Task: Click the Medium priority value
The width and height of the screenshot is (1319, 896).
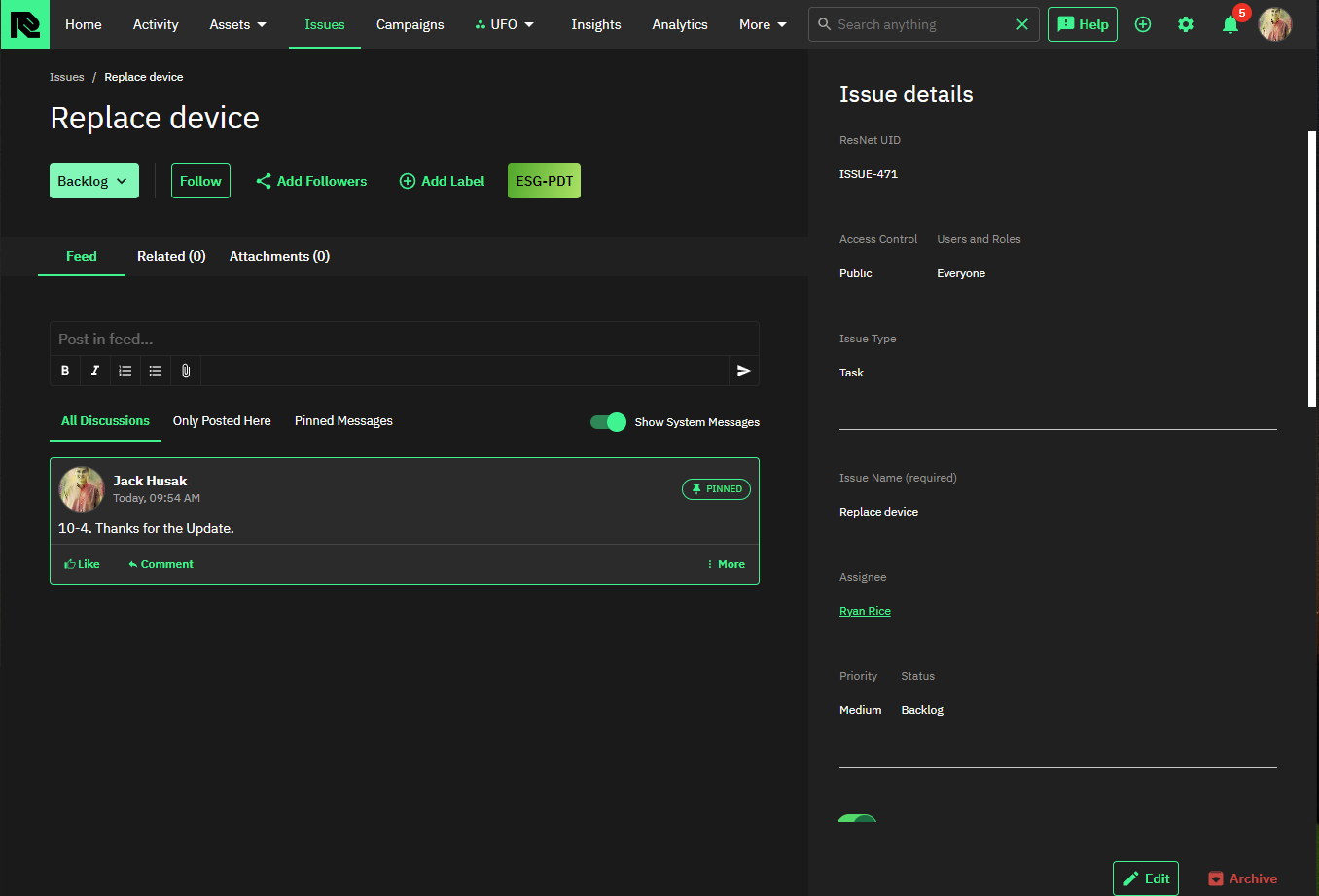Action: pos(860,710)
